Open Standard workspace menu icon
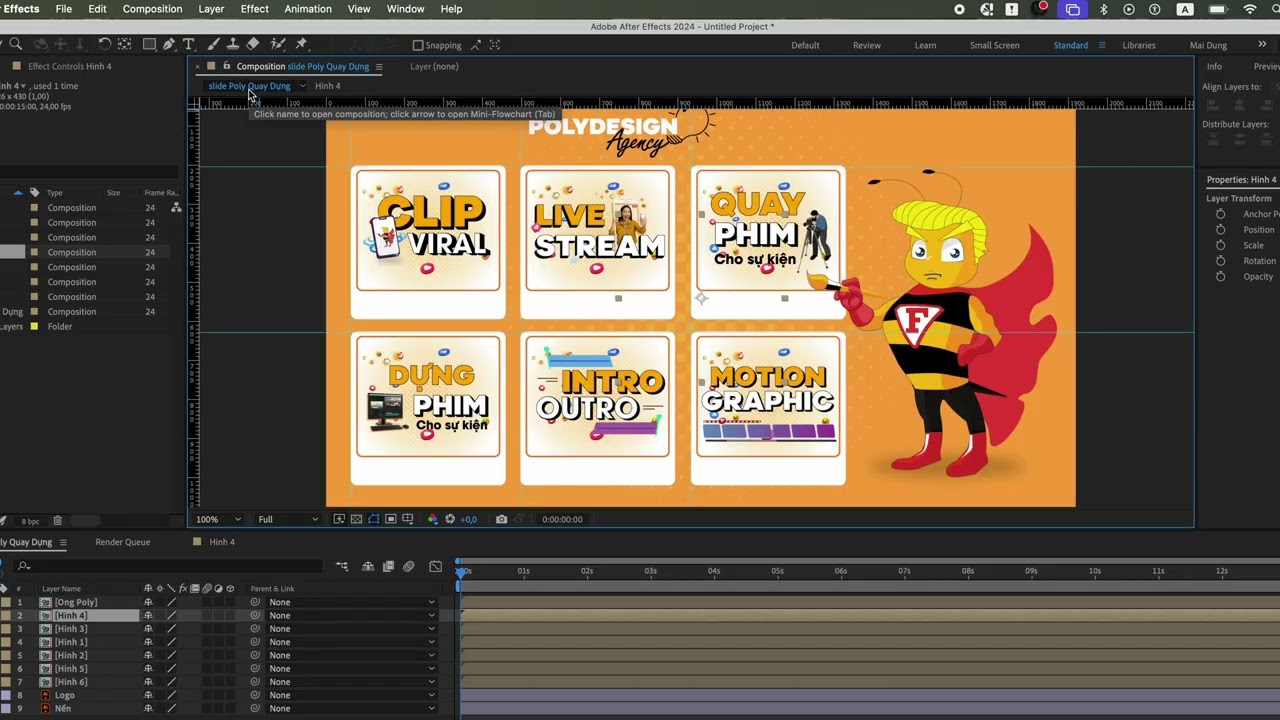This screenshot has height=720, width=1280. (x=1102, y=45)
